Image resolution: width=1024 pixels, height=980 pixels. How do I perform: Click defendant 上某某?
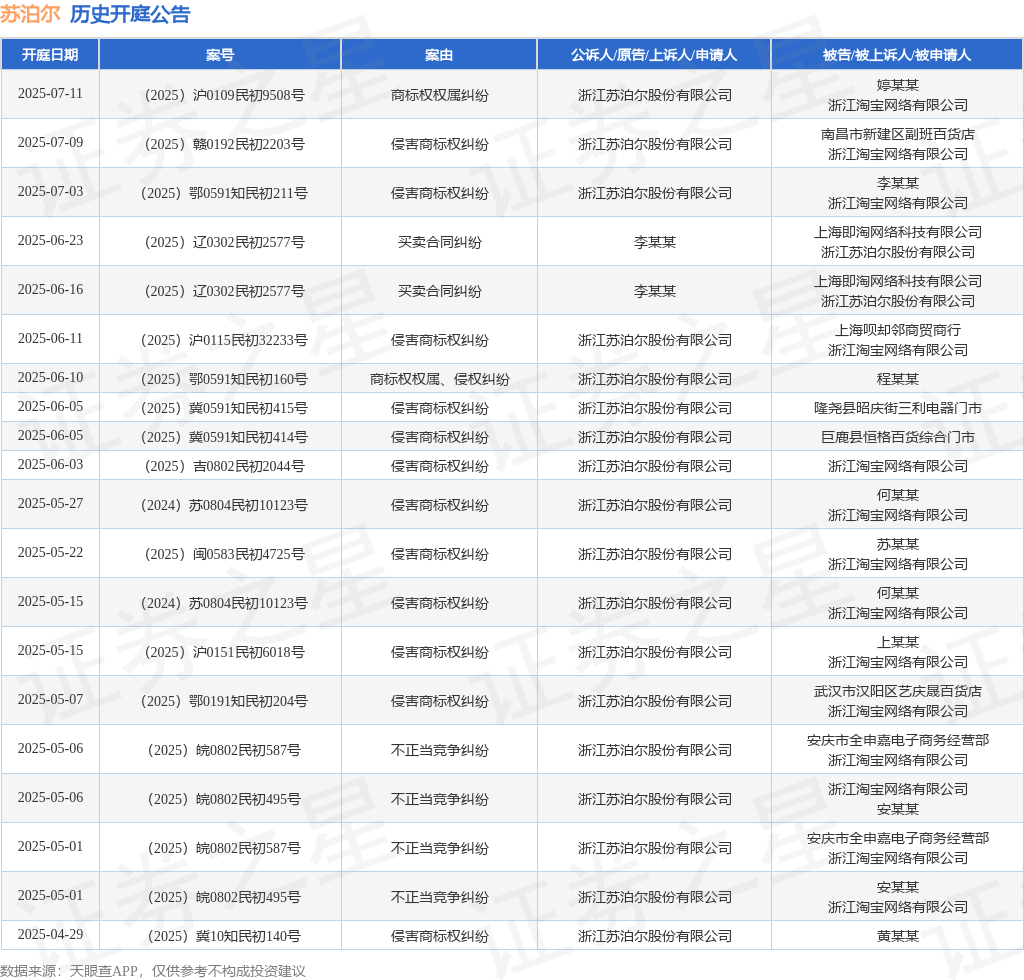point(897,642)
